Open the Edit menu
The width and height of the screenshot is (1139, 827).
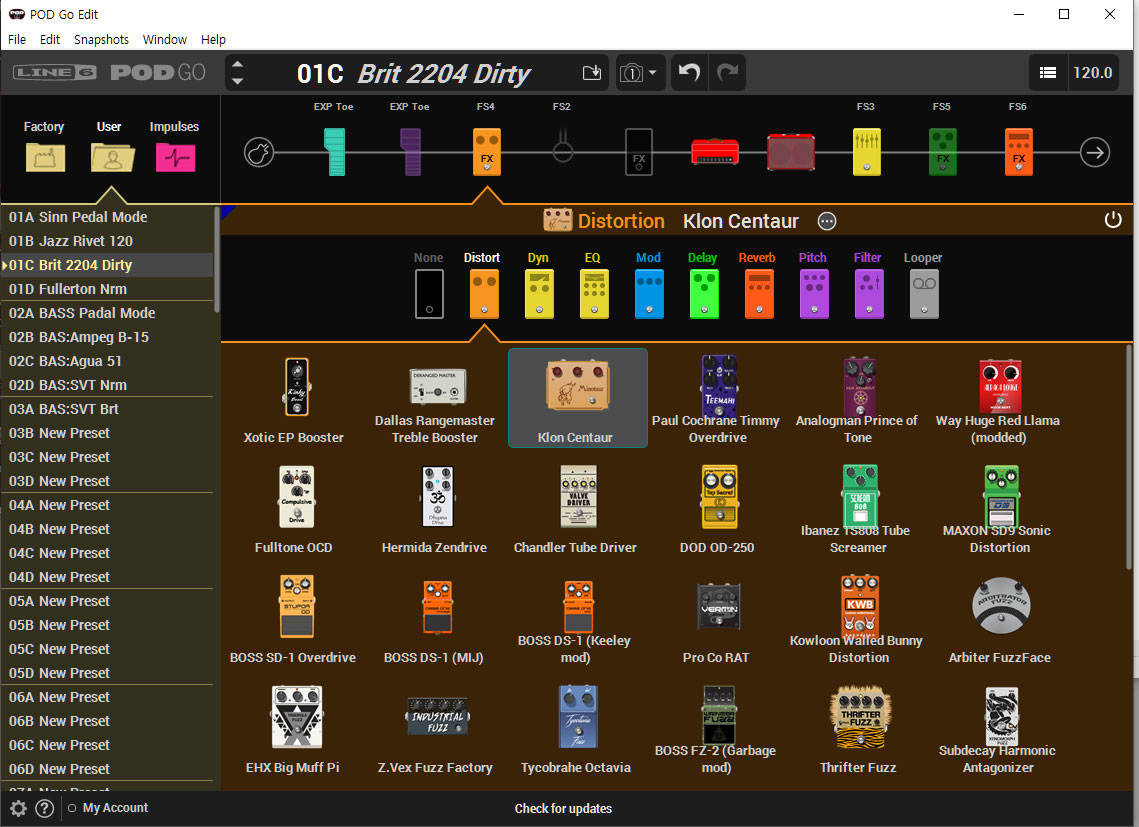49,39
